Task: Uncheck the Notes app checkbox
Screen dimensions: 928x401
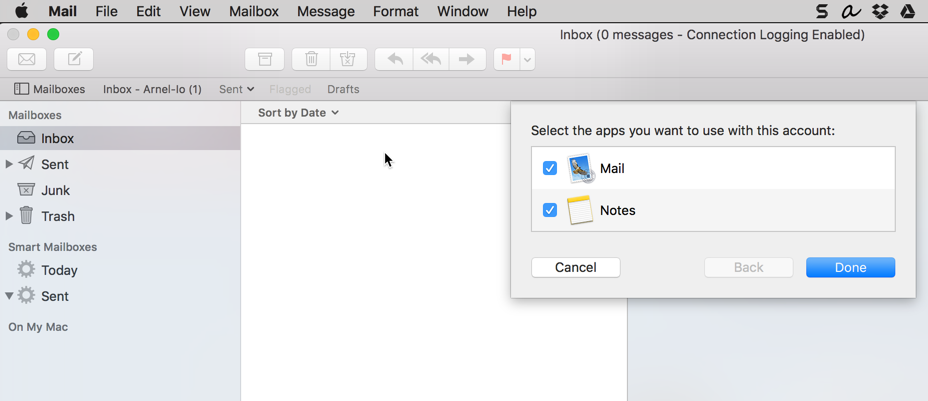Action: (550, 210)
